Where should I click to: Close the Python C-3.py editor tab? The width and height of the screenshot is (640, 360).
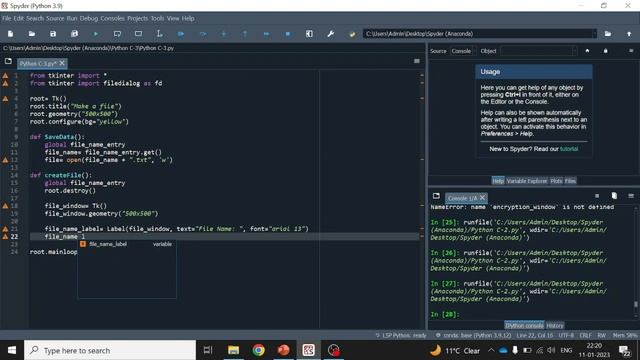(x=62, y=63)
